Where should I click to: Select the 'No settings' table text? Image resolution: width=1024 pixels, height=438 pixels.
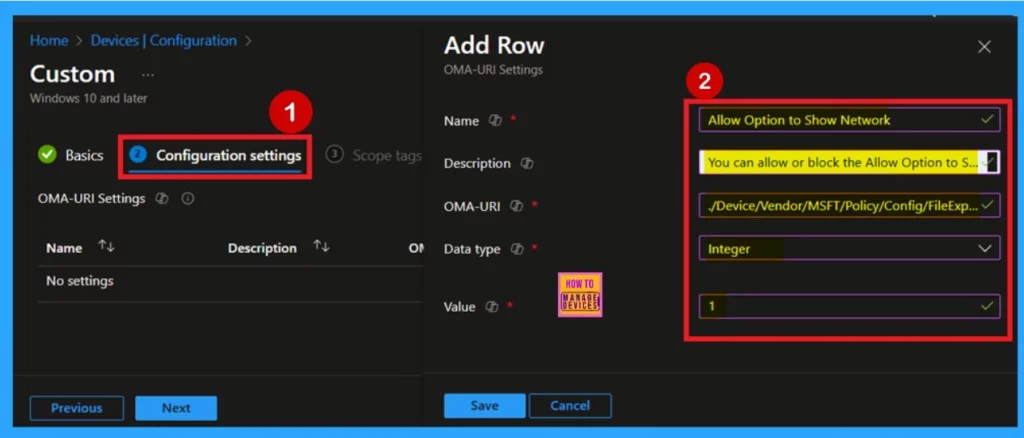click(x=80, y=281)
